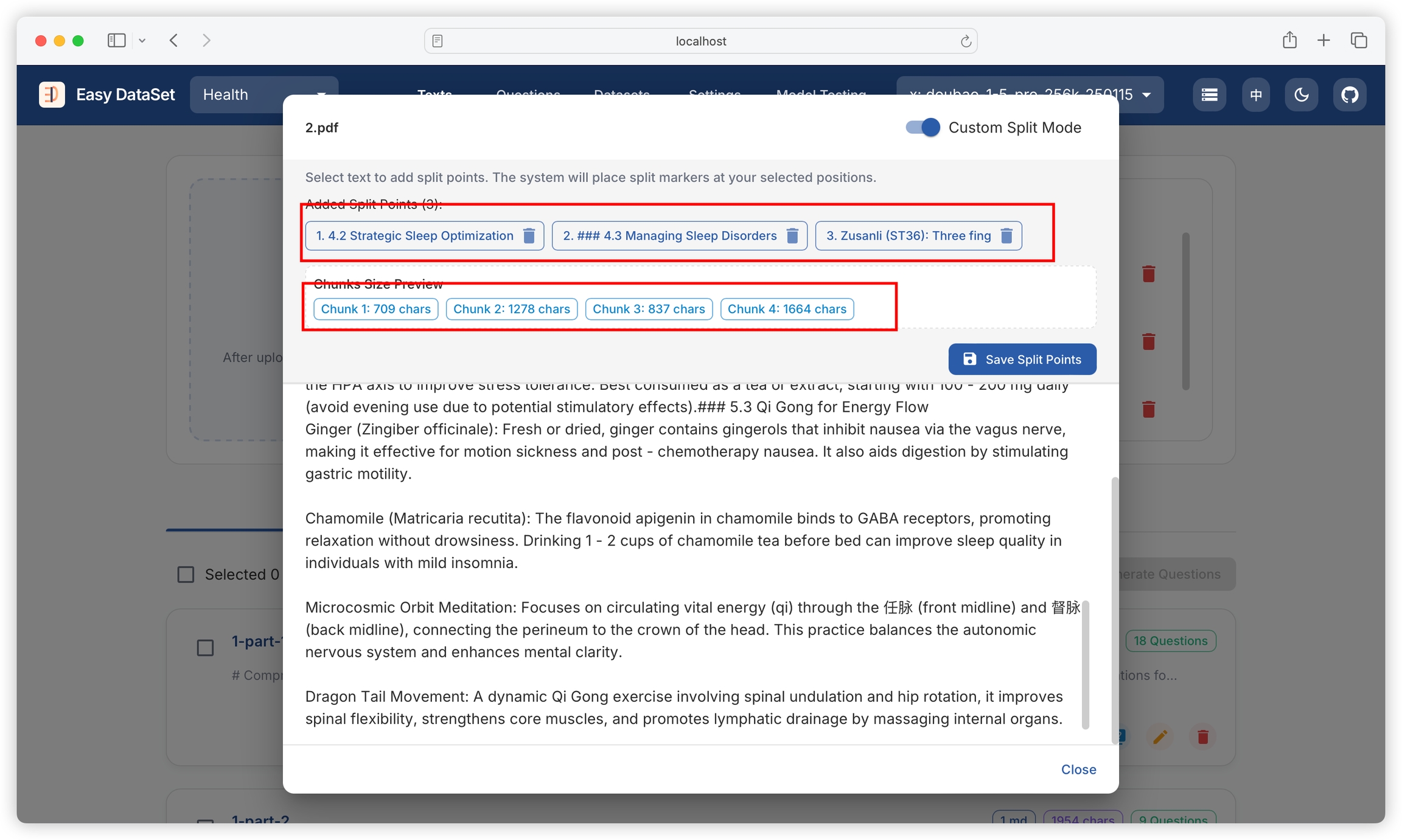
Task: Toggle Custom Split Mode switch off
Action: (x=922, y=127)
